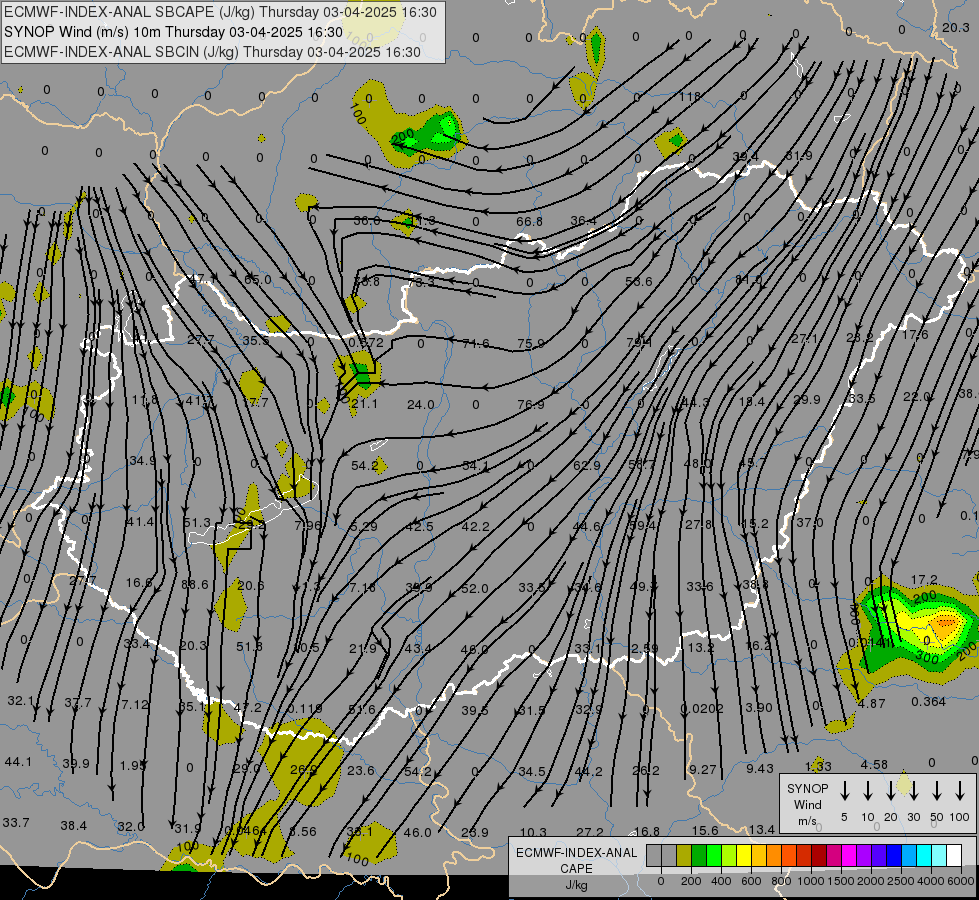
Task: Click the map value 9.27
Action: pyautogui.click(x=702, y=769)
